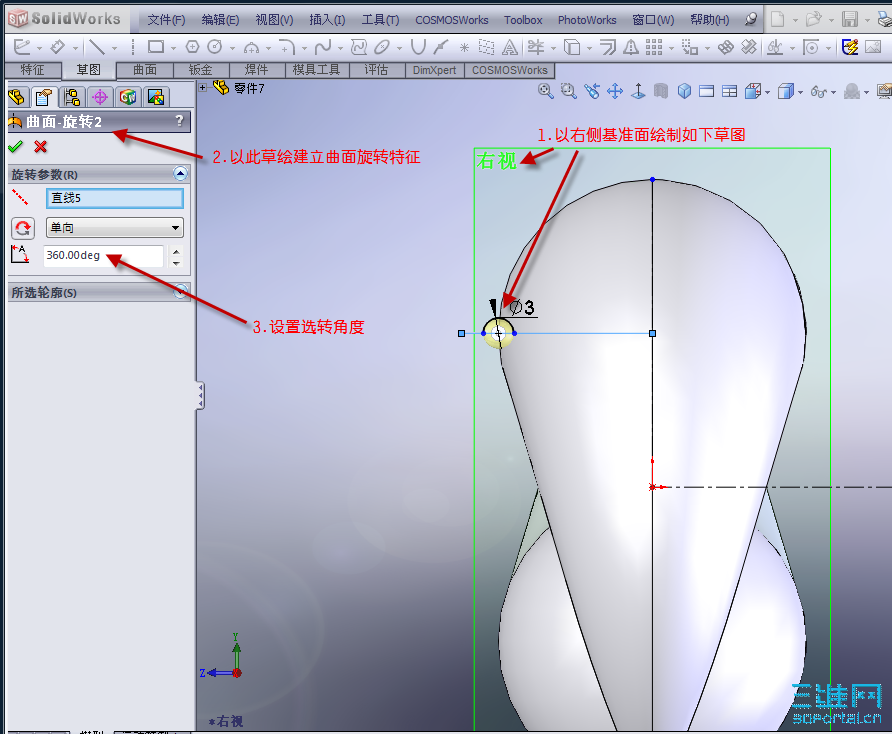Select the Line sketch tool

point(97,47)
